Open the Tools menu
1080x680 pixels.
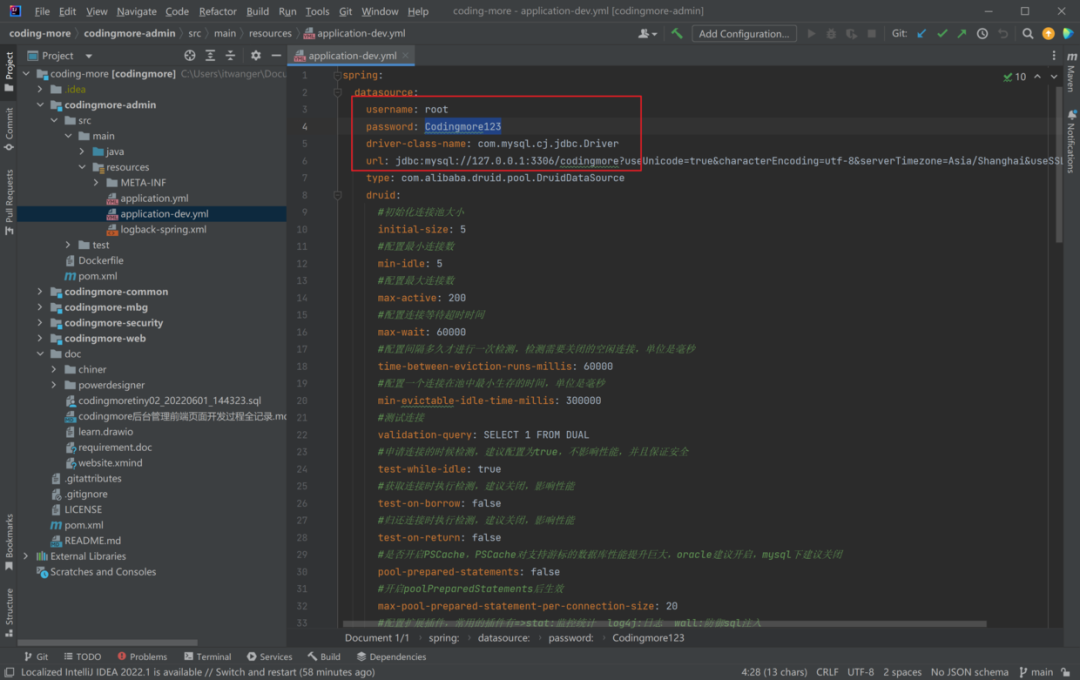[317, 11]
